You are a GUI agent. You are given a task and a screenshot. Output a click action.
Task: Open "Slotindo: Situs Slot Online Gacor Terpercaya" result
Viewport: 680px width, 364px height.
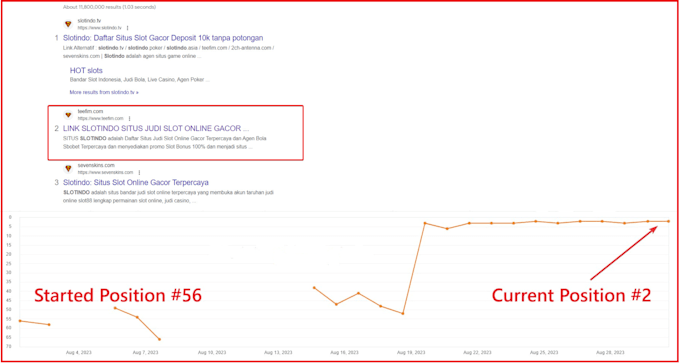click(x=136, y=182)
